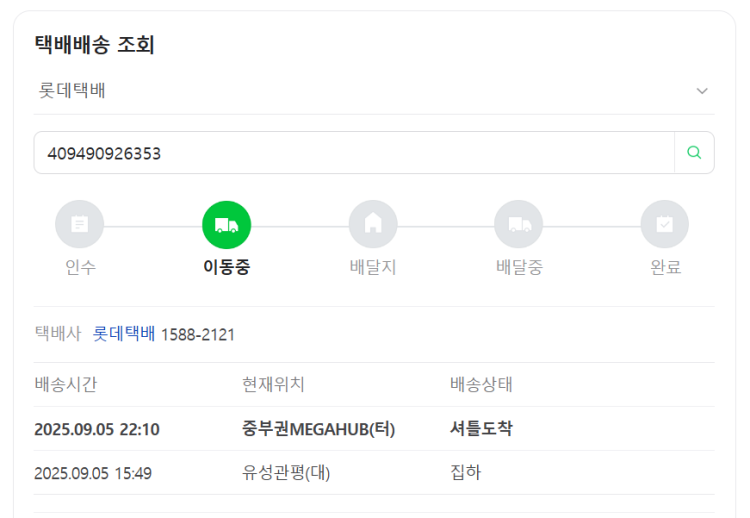Click the 배달중 delivery truck icon
The image size is (750, 518).
pyautogui.click(x=519, y=225)
